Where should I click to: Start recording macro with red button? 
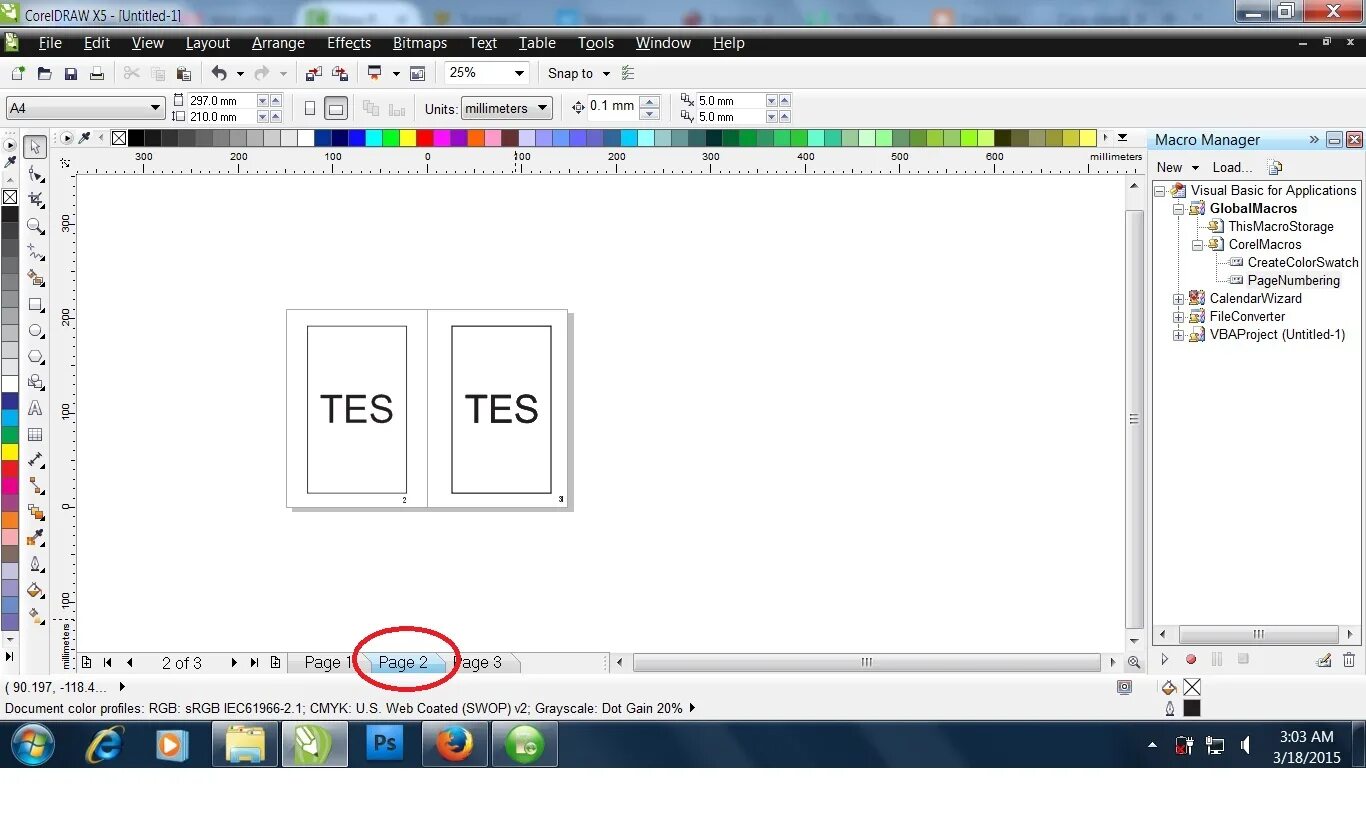point(1191,660)
